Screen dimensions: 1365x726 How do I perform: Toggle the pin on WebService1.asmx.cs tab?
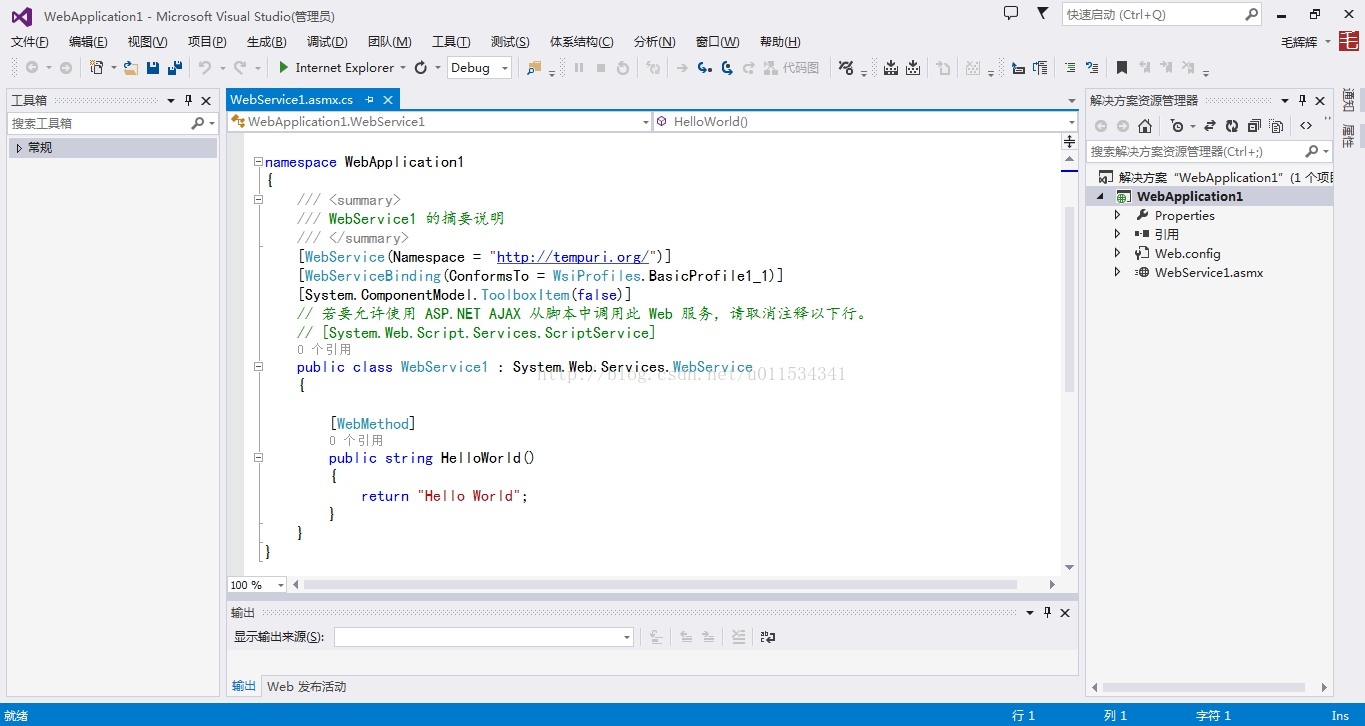369,100
